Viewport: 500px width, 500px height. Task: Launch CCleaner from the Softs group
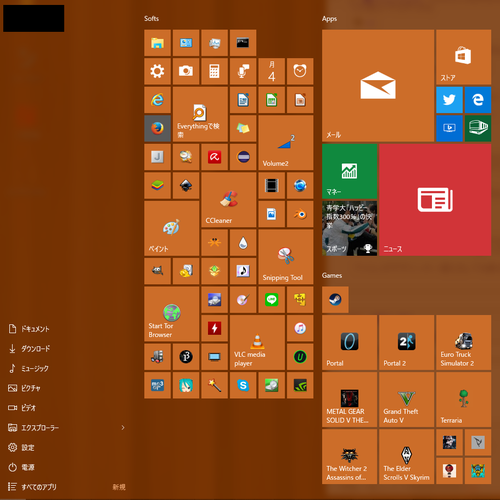(x=229, y=200)
